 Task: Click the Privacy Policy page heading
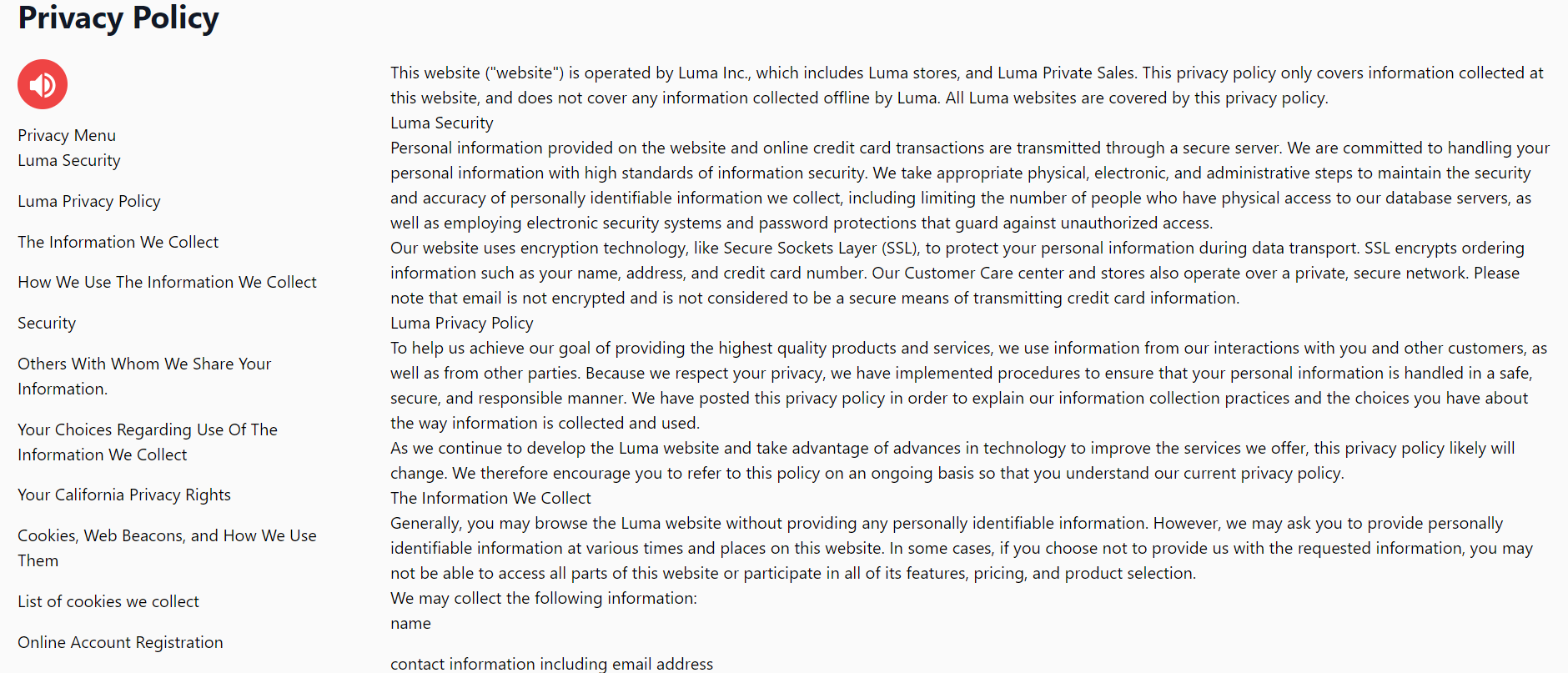[x=118, y=18]
